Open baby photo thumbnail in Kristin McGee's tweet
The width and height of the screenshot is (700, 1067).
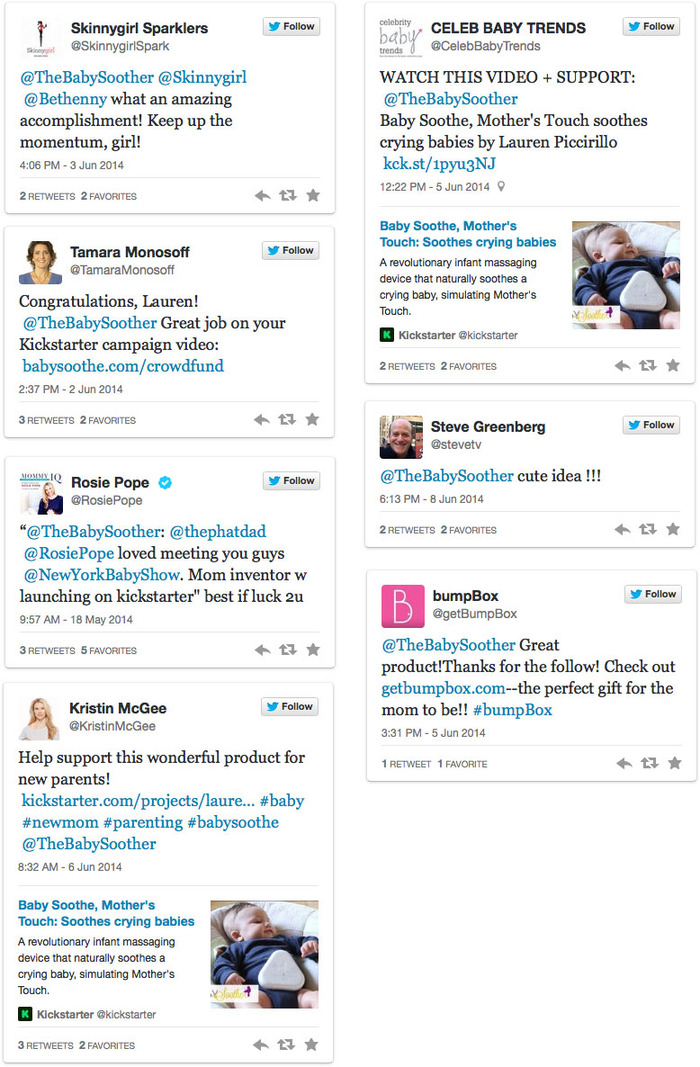[265, 954]
